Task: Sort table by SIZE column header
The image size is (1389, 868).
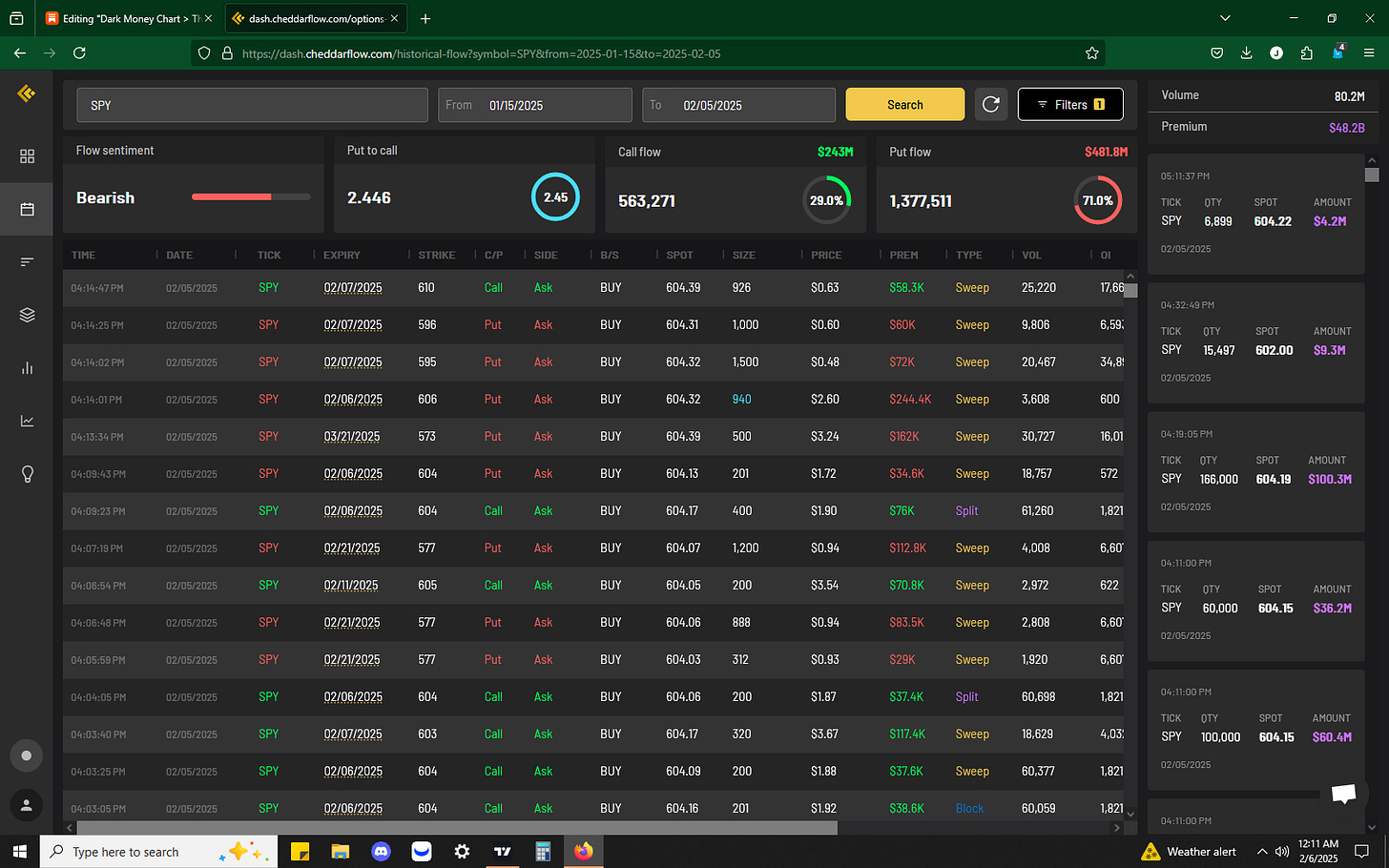Action: tap(744, 255)
